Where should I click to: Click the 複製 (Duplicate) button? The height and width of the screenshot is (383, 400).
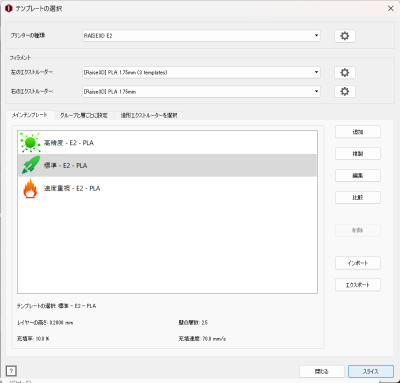358,154
